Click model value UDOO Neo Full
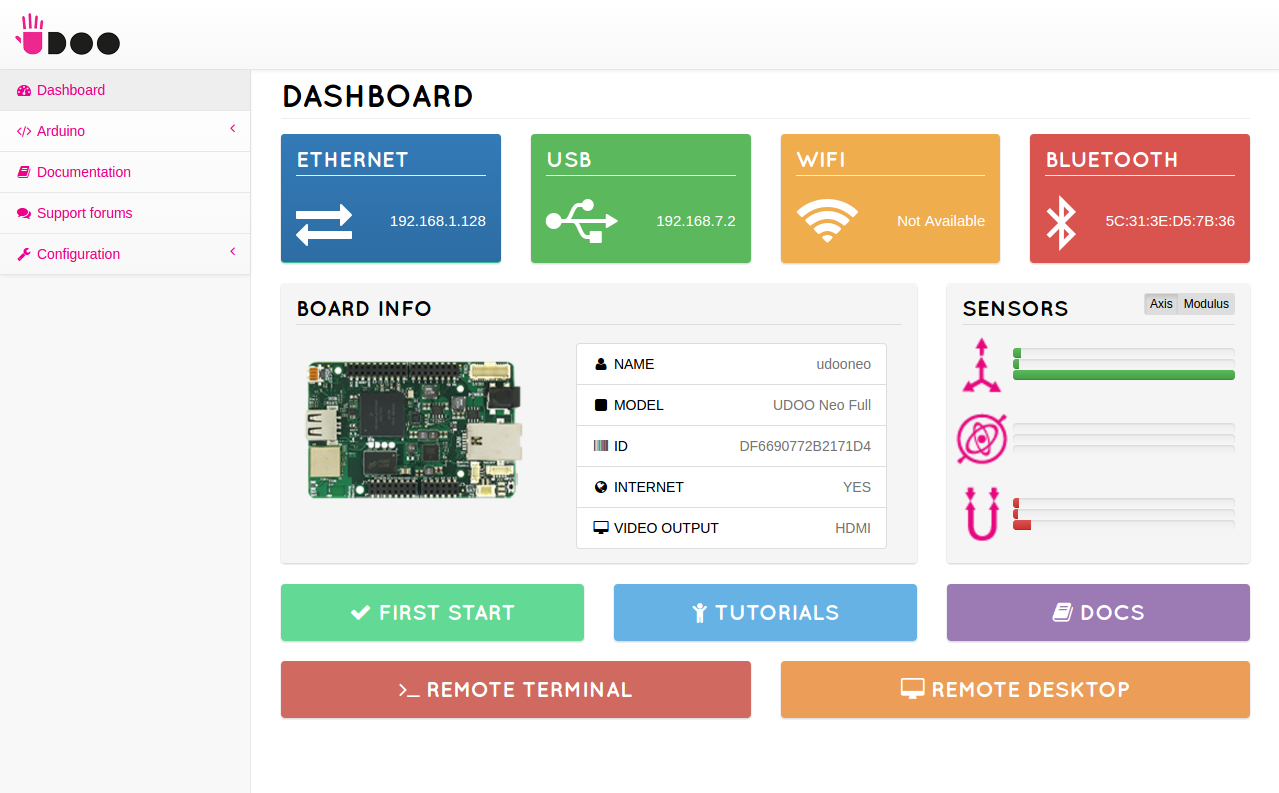 [822, 405]
